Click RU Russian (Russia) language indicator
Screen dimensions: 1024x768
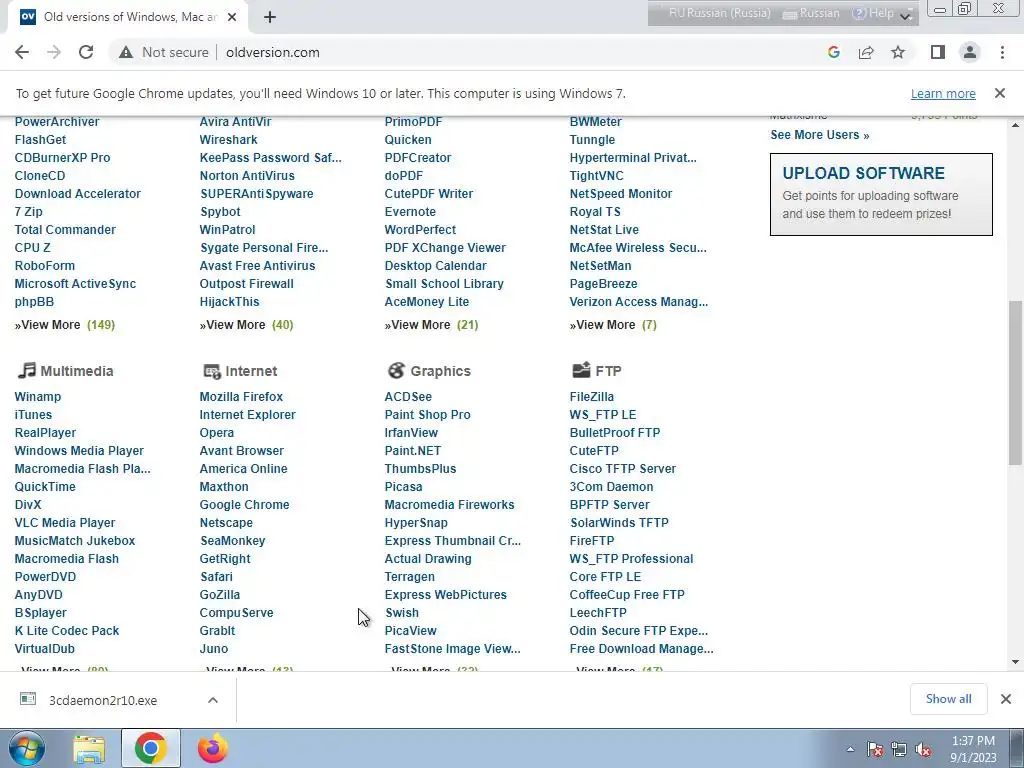point(720,13)
